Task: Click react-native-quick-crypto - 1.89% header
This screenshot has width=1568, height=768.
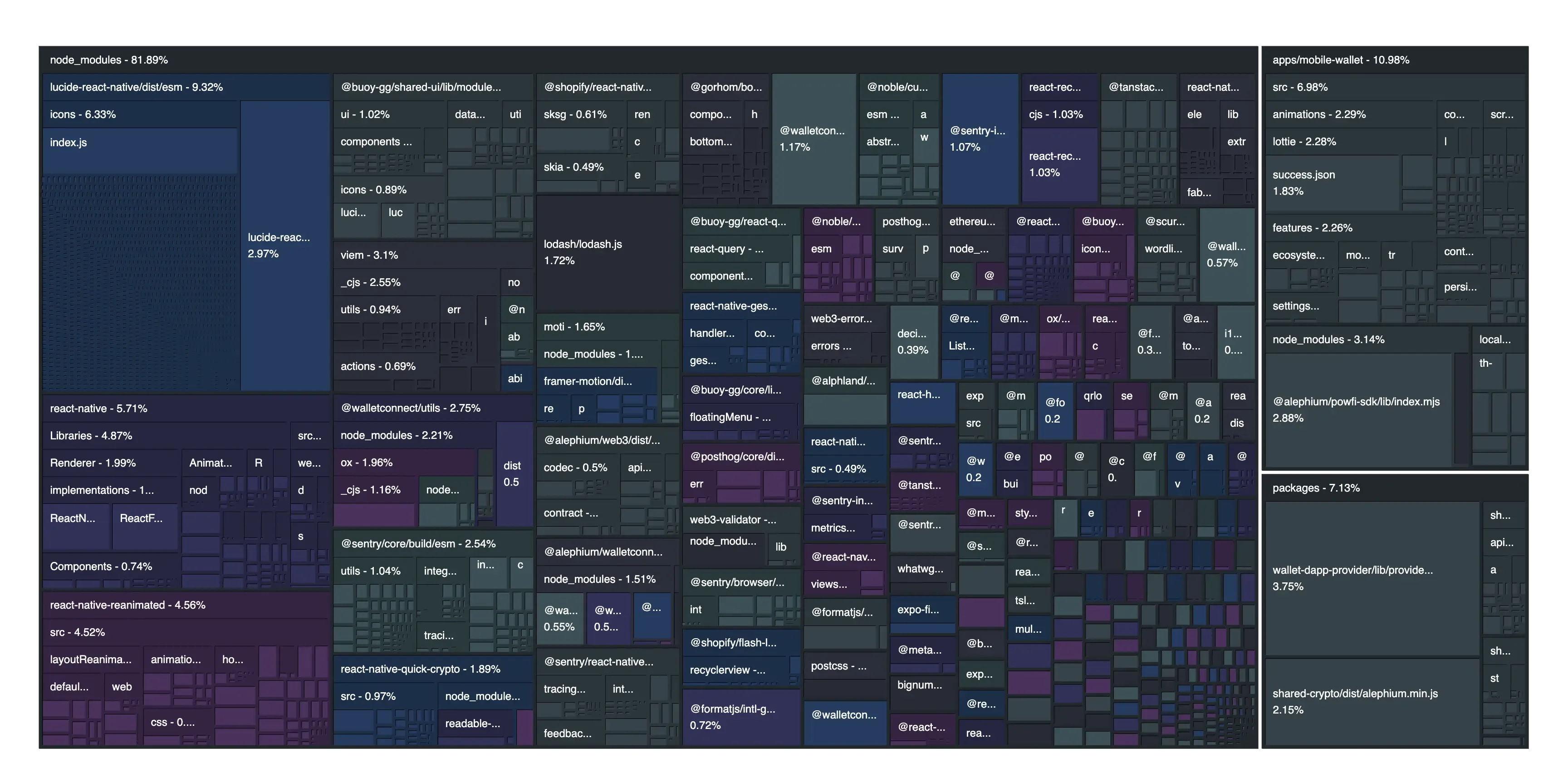Action: coord(433,669)
